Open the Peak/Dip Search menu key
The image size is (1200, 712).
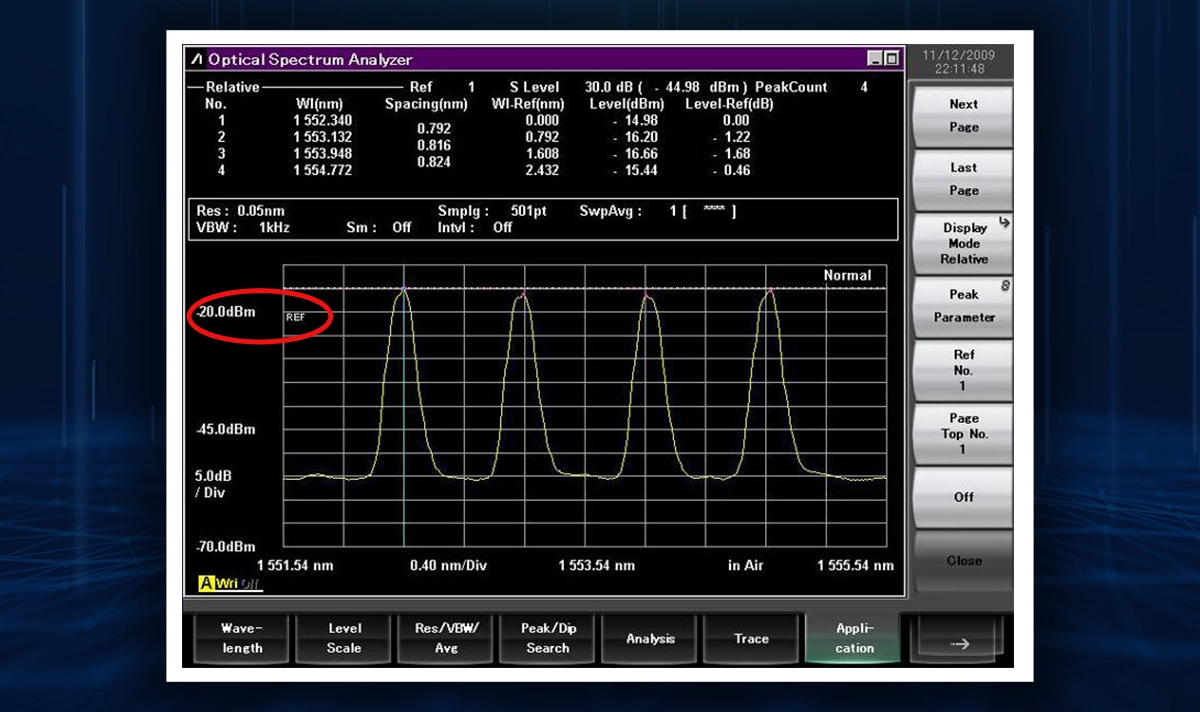(548, 638)
